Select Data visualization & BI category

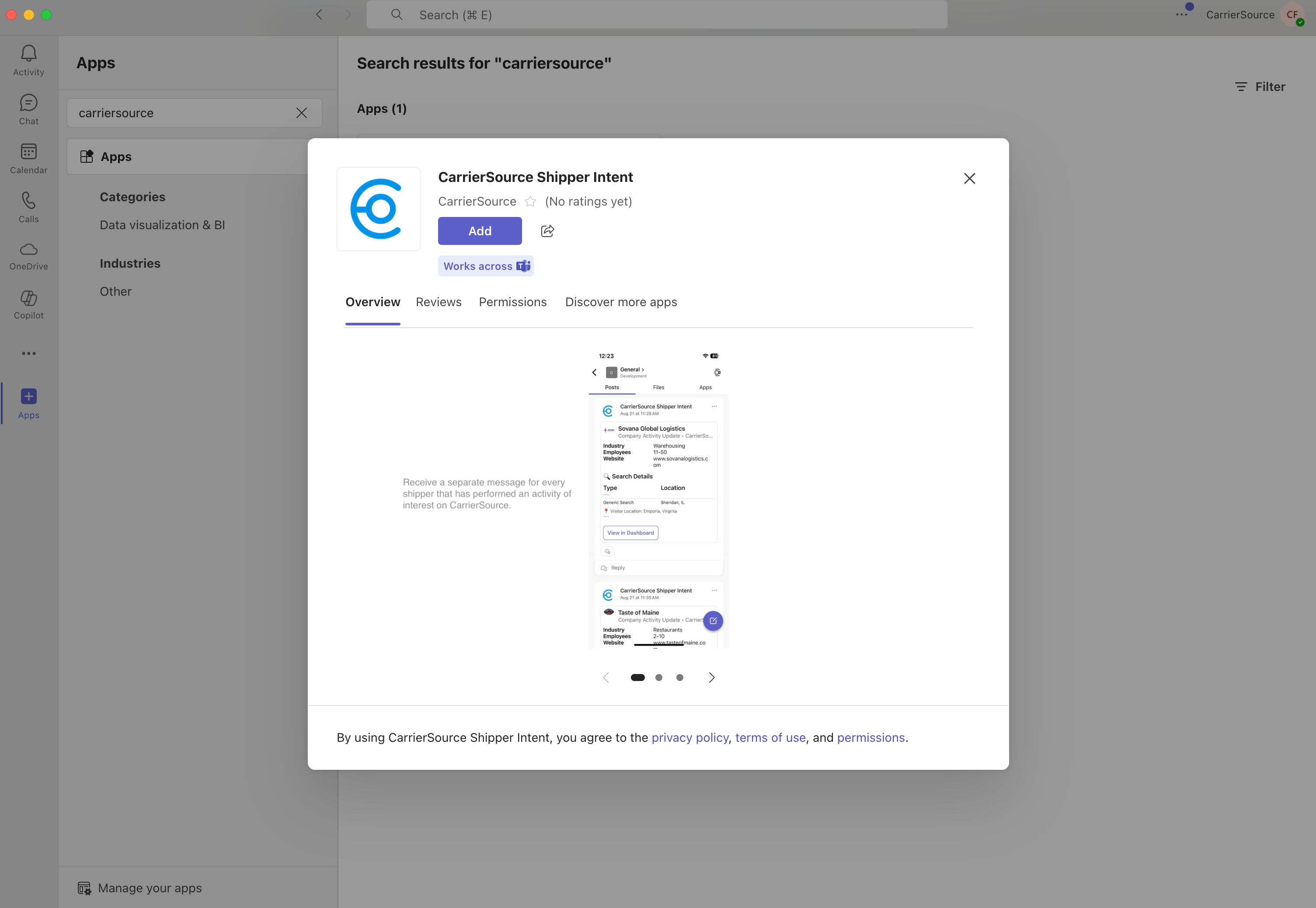click(x=162, y=225)
